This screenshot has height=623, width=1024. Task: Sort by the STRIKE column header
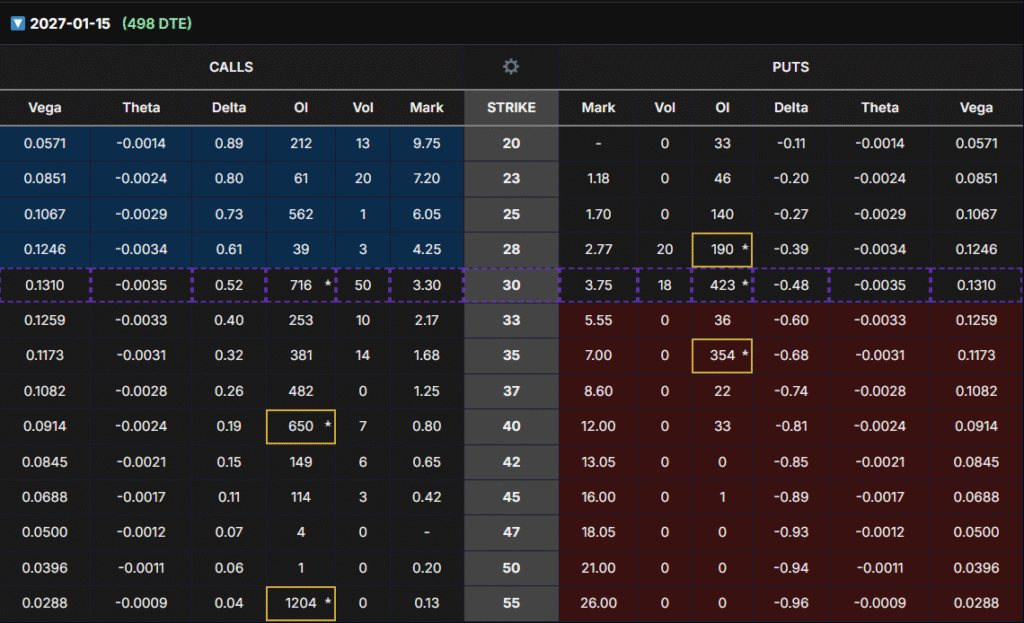point(511,108)
